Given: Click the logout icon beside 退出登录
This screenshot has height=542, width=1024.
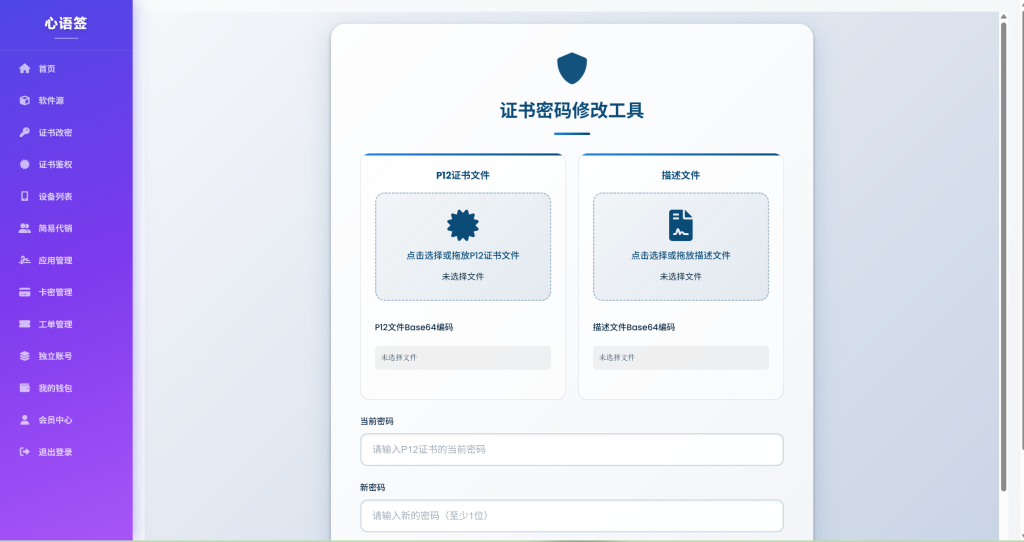Looking at the screenshot, I should [x=25, y=452].
